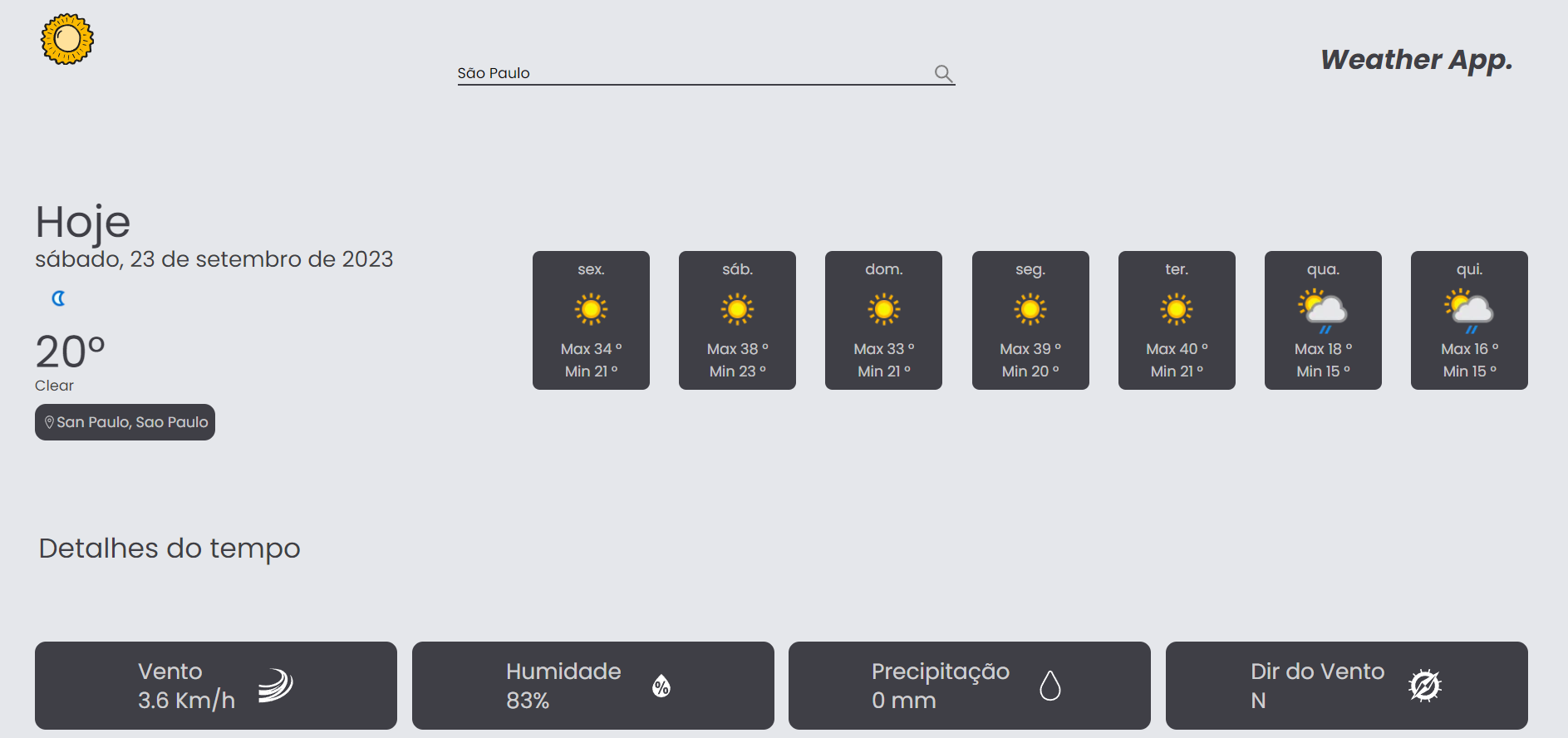The image size is (1568, 738).
Task: Select the sáb. forecast card
Action: (x=737, y=320)
